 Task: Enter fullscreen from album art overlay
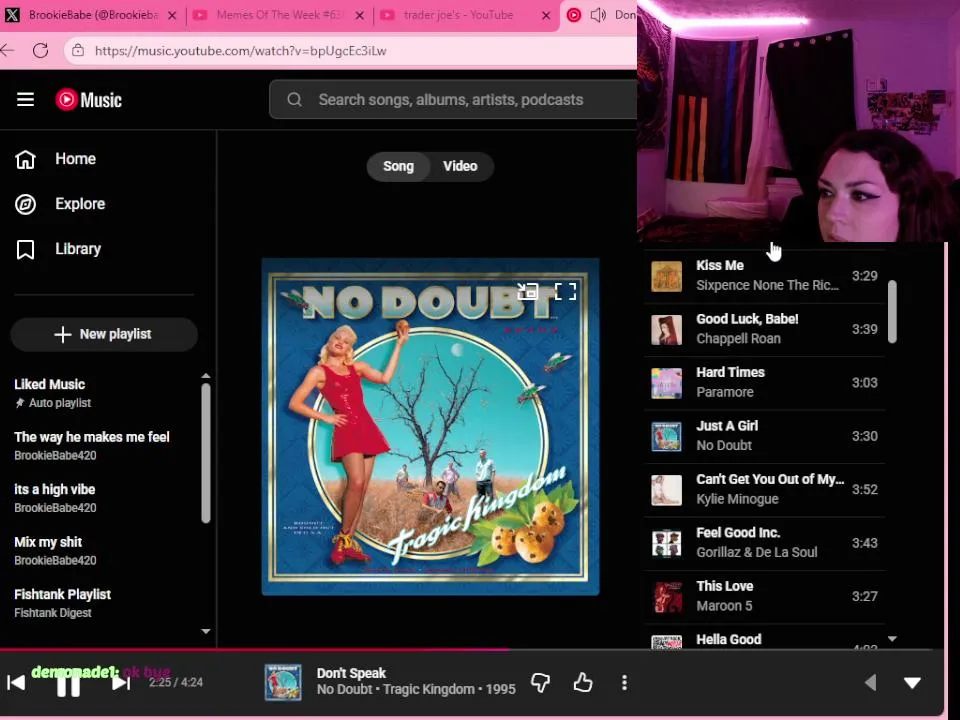(x=565, y=291)
